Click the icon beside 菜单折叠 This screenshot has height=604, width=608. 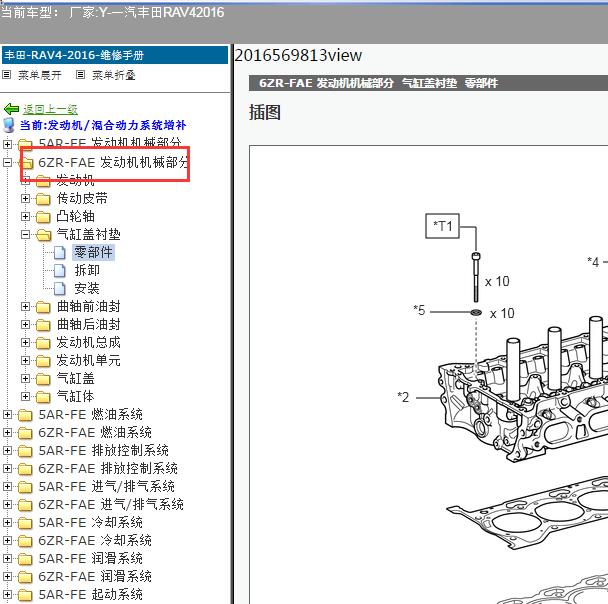tap(80, 74)
